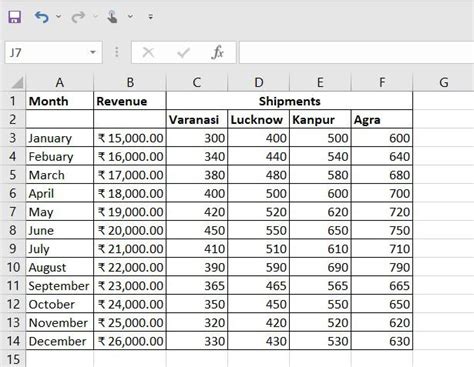The image size is (474, 367).
Task: Click the Agra column label cell
Action: pos(382,120)
